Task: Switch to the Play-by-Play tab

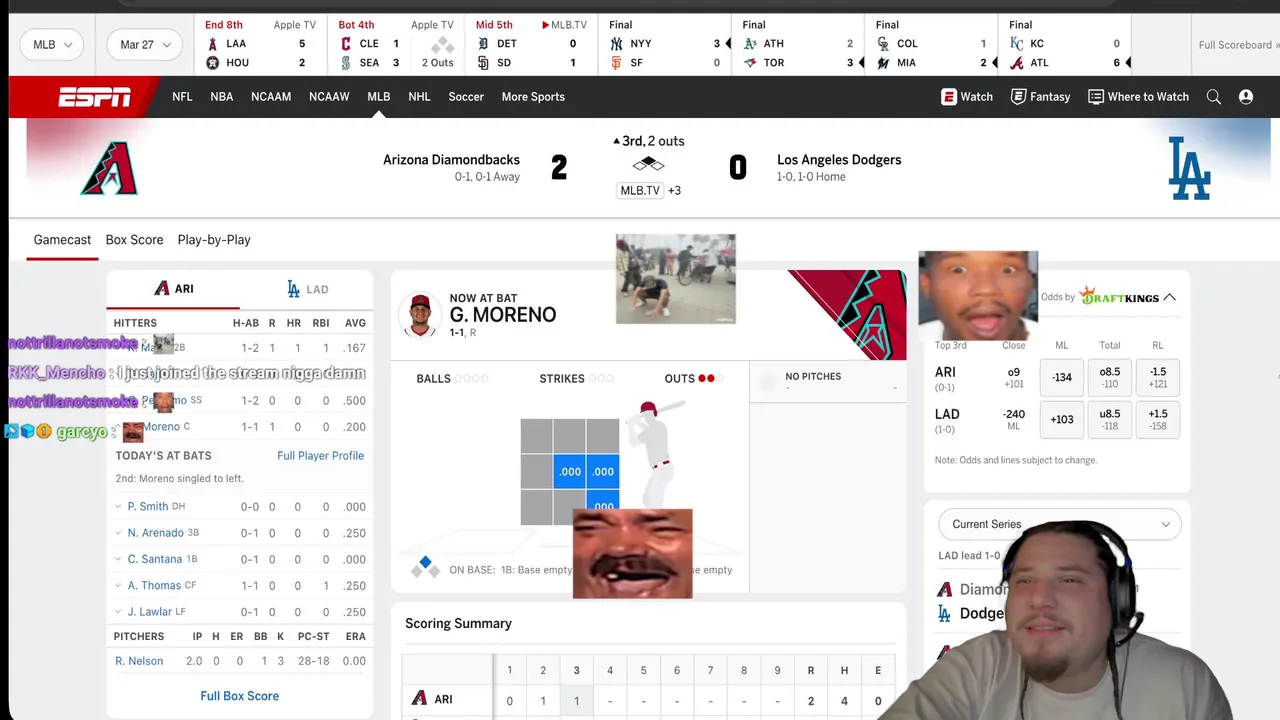Action: click(214, 240)
